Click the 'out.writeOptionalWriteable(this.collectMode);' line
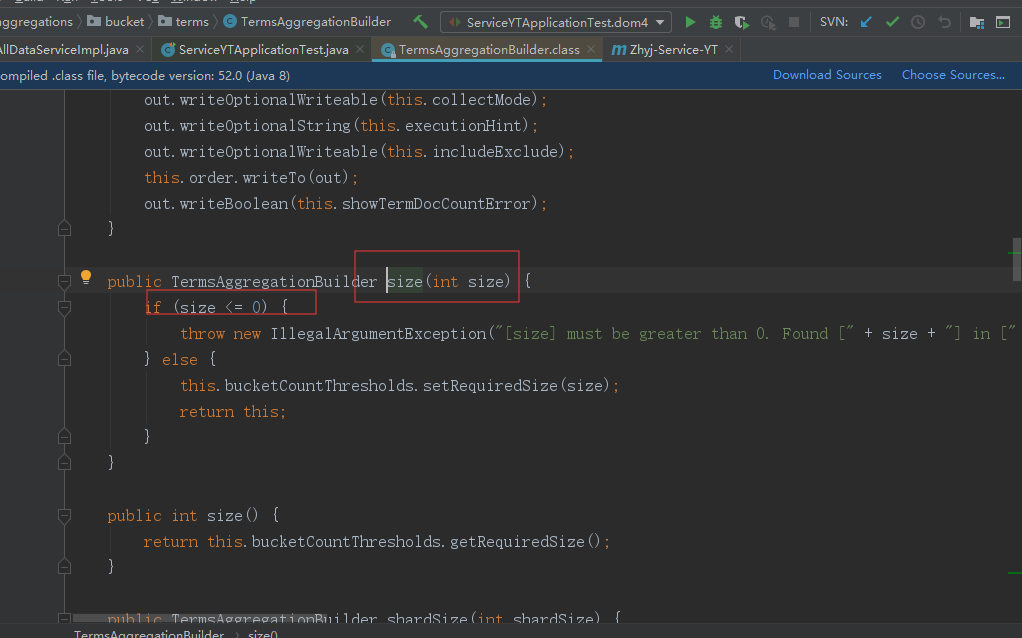1022x638 pixels. click(345, 100)
